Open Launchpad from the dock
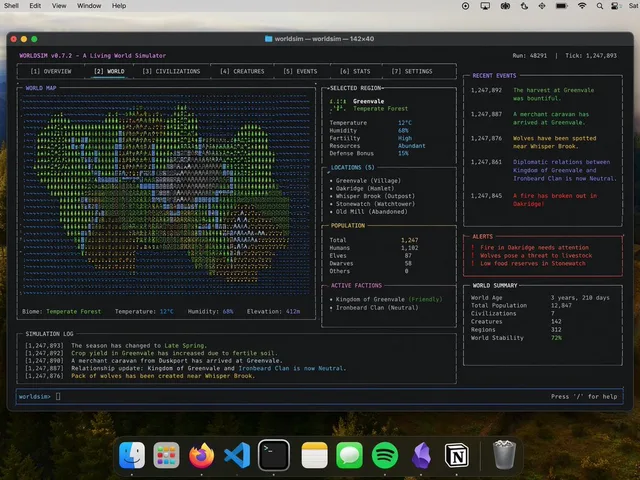Viewport: 640px width, 480px height. point(166,455)
